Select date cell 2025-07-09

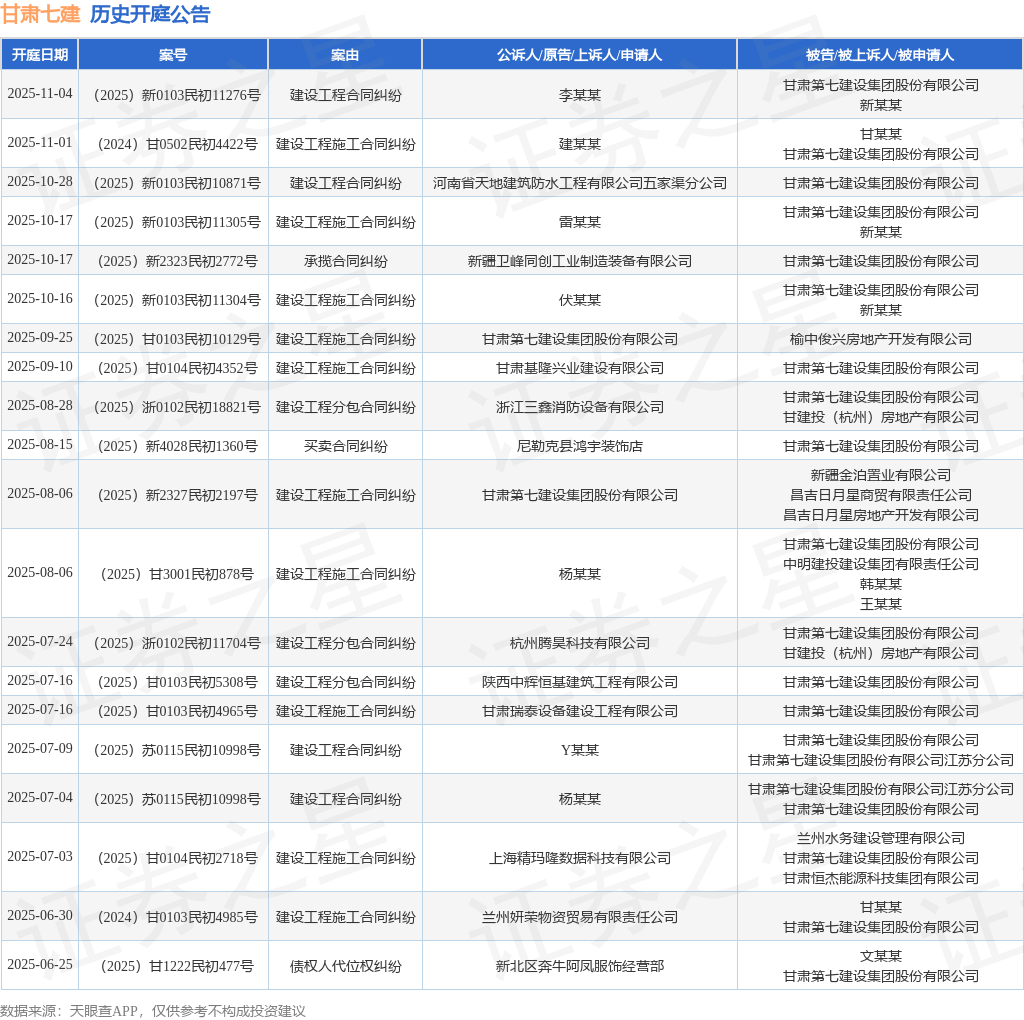(40, 748)
